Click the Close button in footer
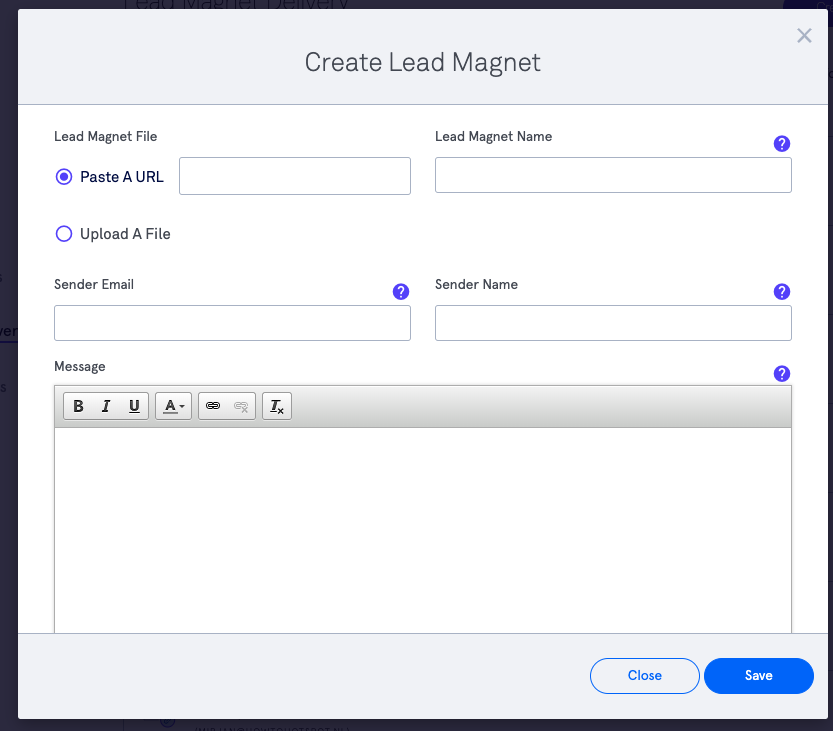Screen dimensions: 833x731 pyautogui.click(x=645, y=676)
